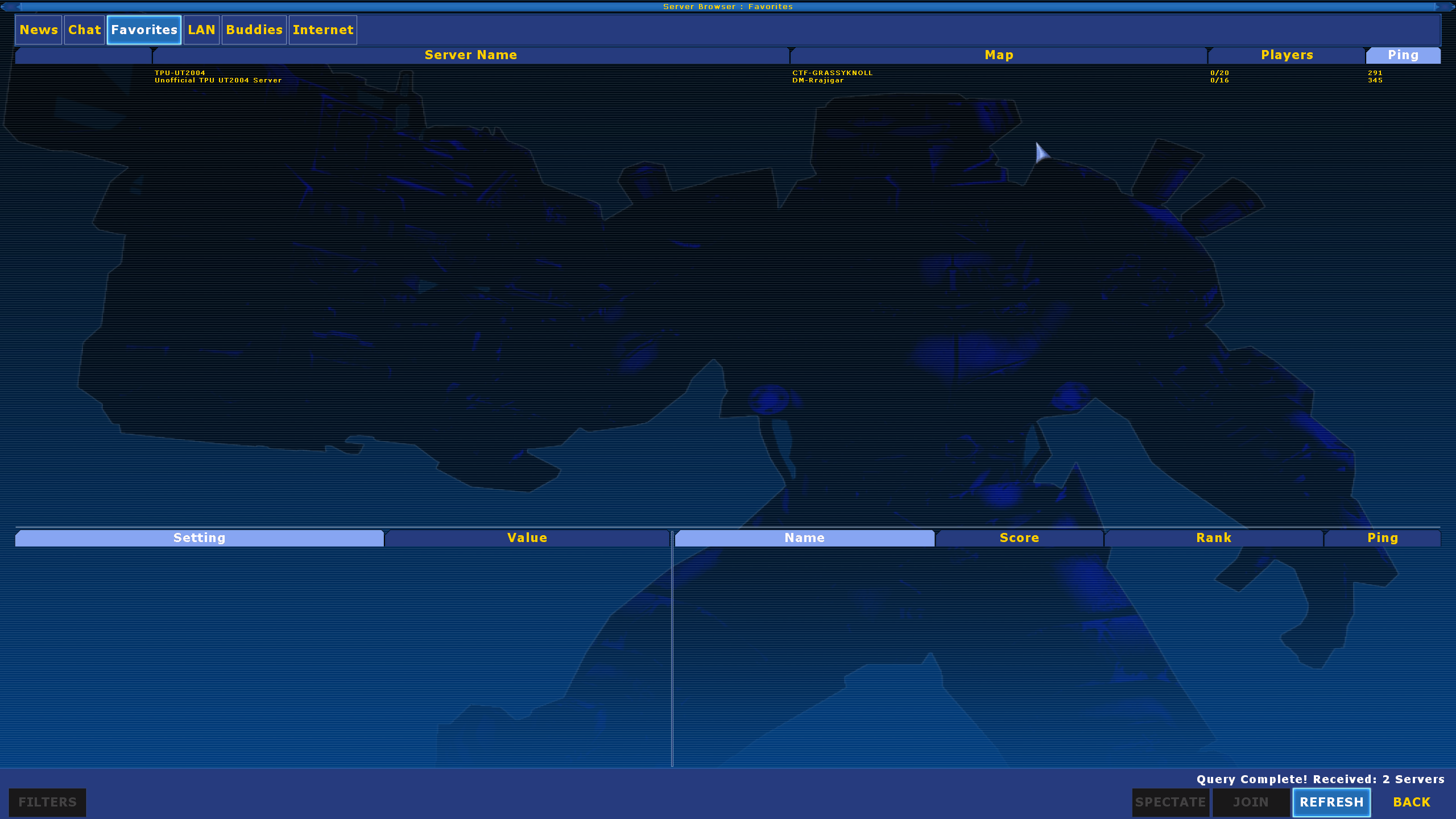This screenshot has height=819, width=1456.
Task: Click the JOIN button
Action: click(1251, 803)
